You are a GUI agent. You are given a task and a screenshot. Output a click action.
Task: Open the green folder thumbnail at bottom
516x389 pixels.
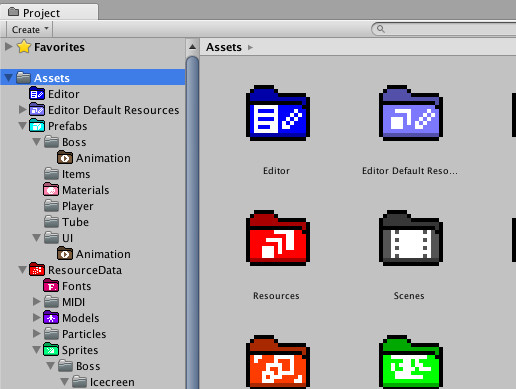point(411,362)
